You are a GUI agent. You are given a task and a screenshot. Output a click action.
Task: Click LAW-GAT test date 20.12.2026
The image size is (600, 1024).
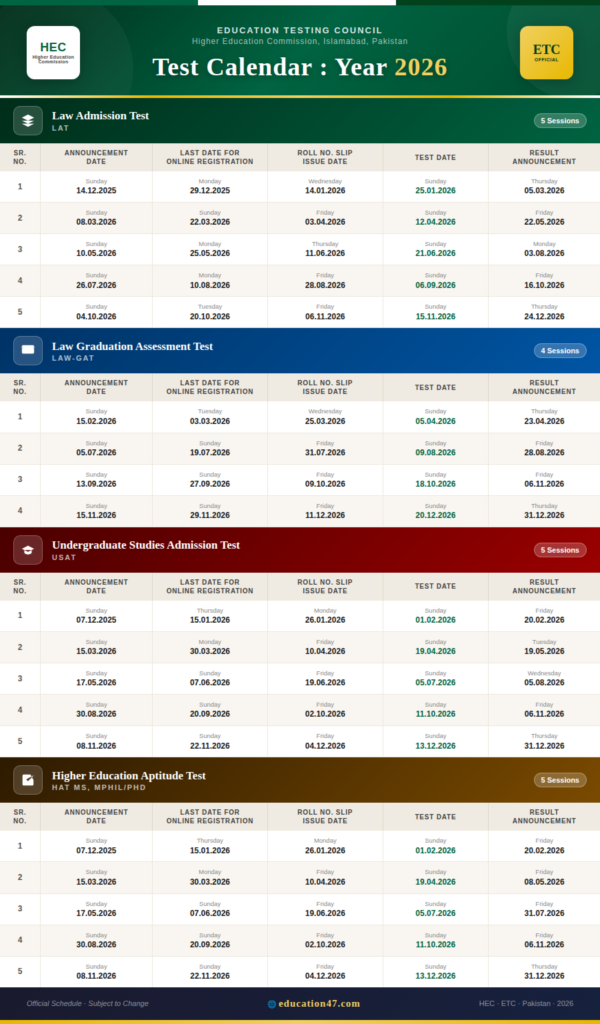click(x=435, y=515)
